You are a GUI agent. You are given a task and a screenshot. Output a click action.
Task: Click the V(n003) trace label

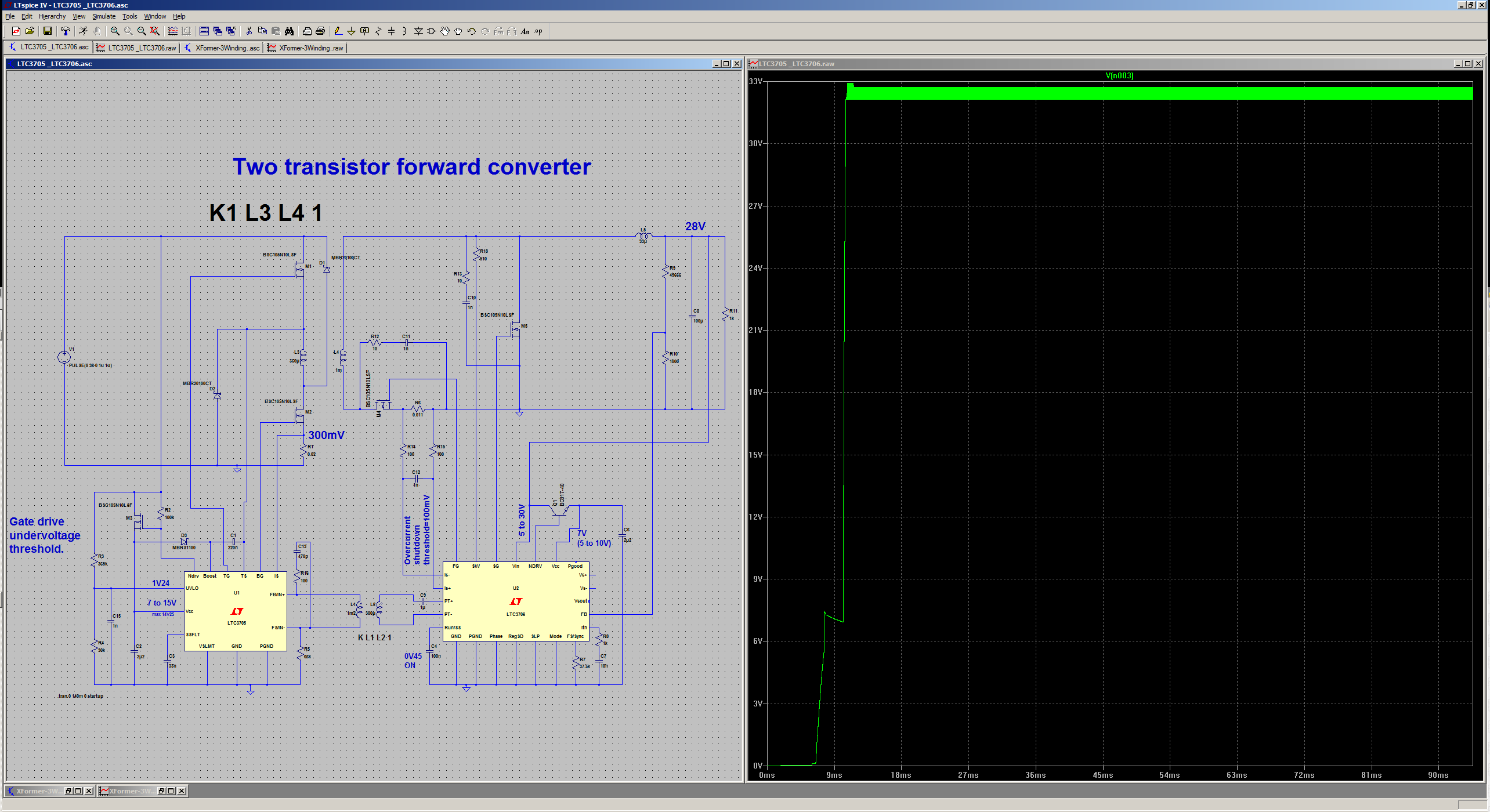[x=1119, y=75]
